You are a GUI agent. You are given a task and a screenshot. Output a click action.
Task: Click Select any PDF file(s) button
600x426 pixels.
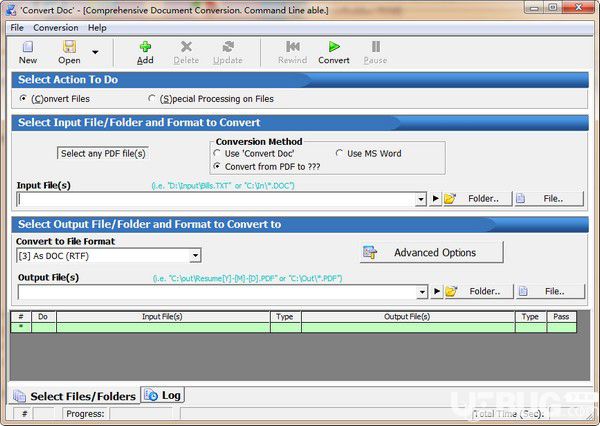click(103, 153)
